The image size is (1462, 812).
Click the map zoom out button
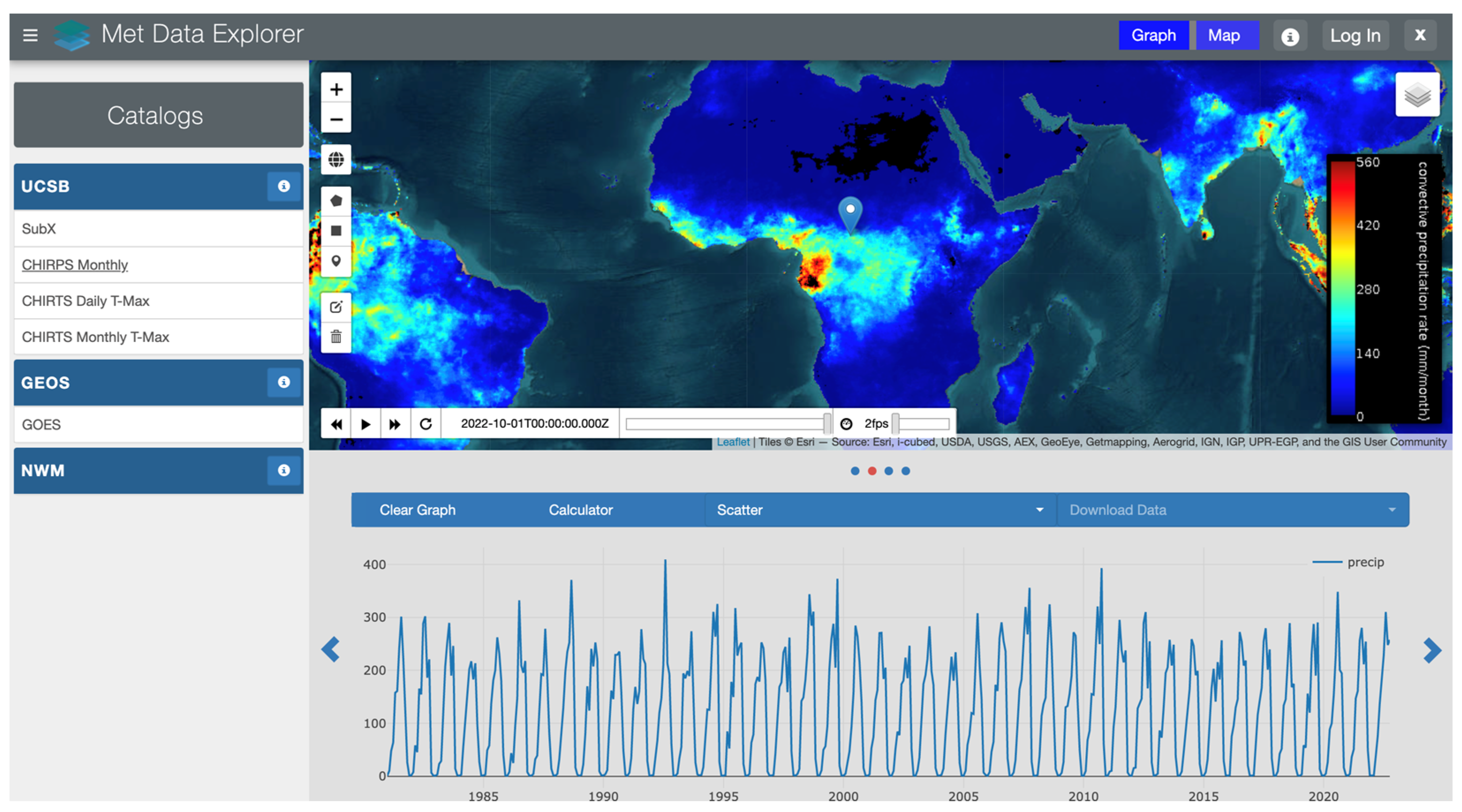(x=336, y=119)
